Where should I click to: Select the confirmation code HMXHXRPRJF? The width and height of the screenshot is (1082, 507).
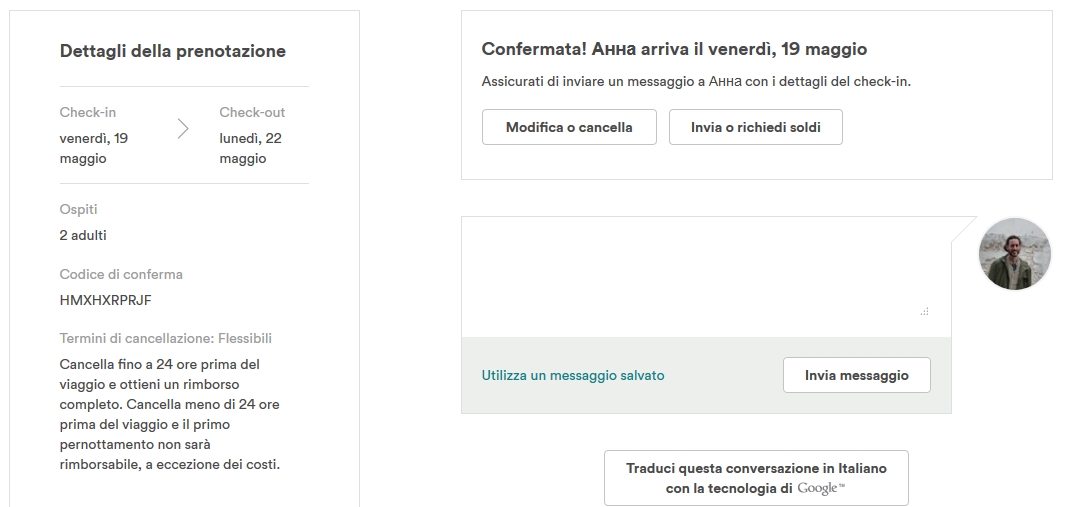pos(106,299)
